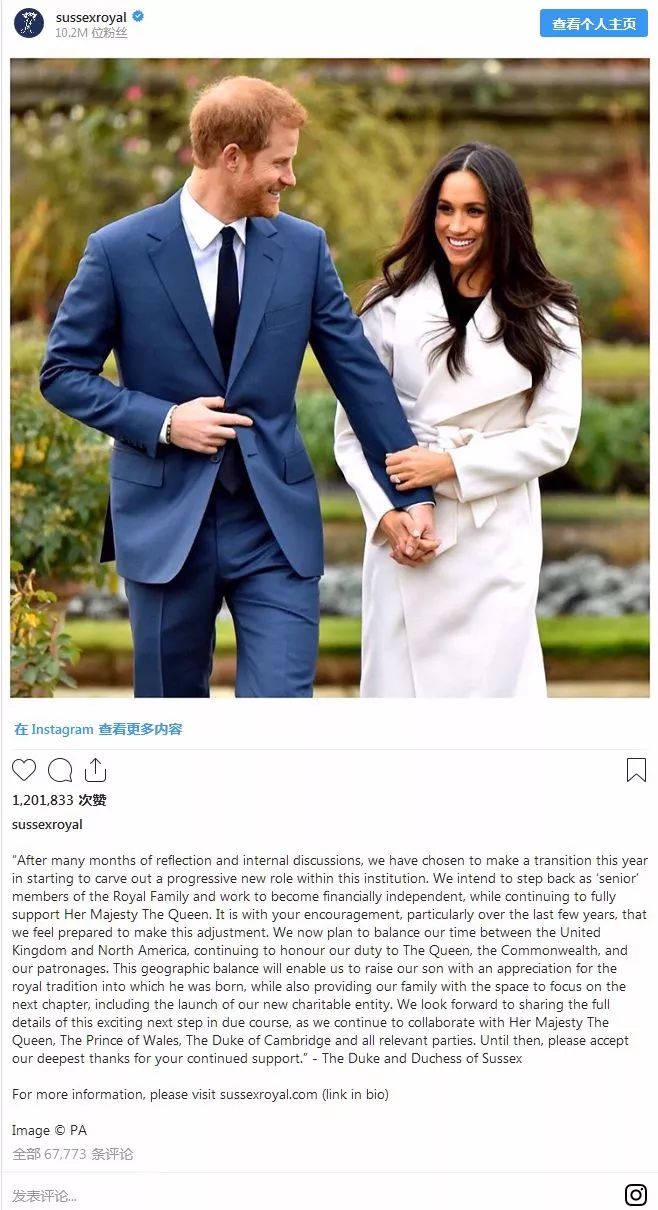The width and height of the screenshot is (658, 1210).
Task: Open comments via the speech bubble icon
Action: coord(60,770)
